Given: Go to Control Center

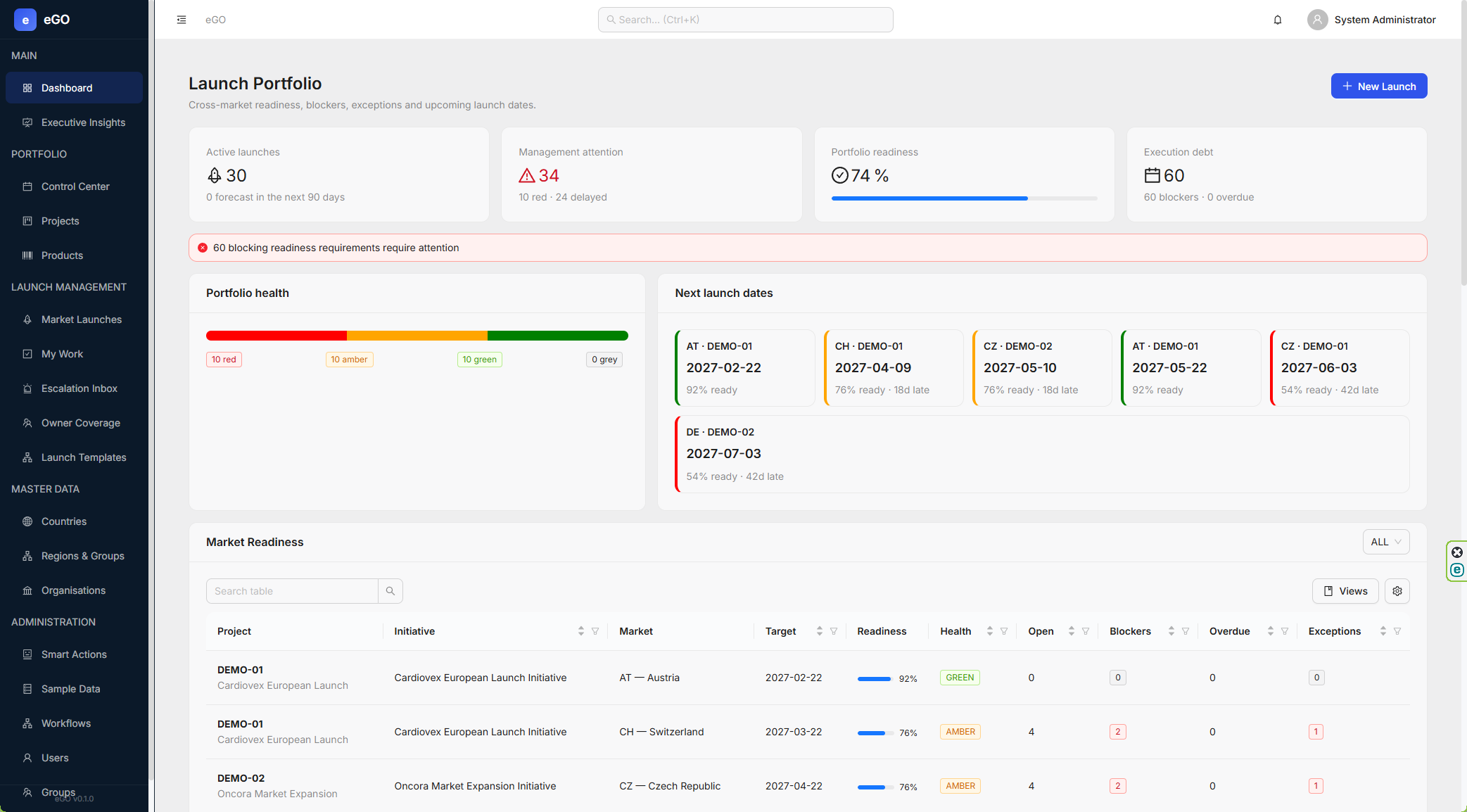Looking at the screenshot, I should pos(74,186).
